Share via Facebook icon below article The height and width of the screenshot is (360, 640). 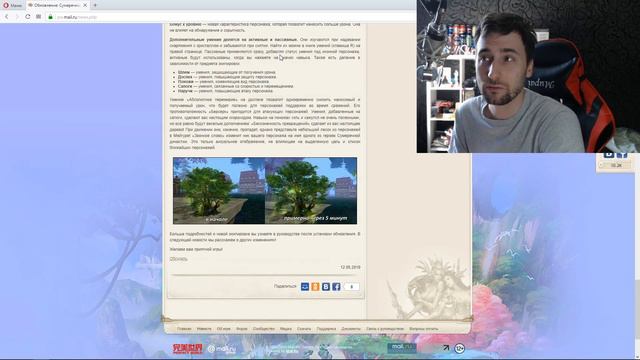click(x=336, y=287)
